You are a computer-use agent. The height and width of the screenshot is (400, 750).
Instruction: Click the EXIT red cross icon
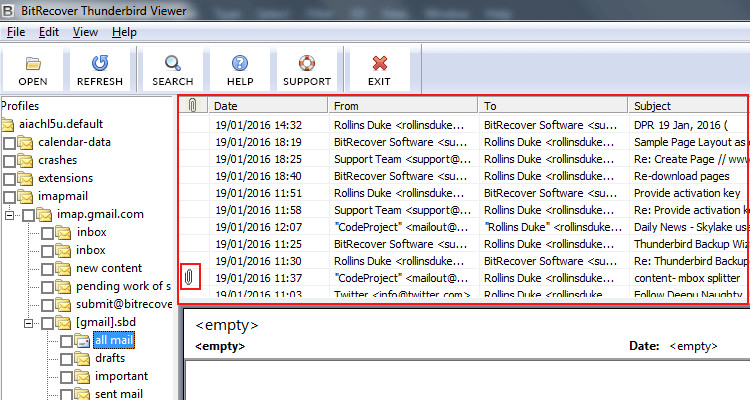pyautogui.click(x=379, y=63)
